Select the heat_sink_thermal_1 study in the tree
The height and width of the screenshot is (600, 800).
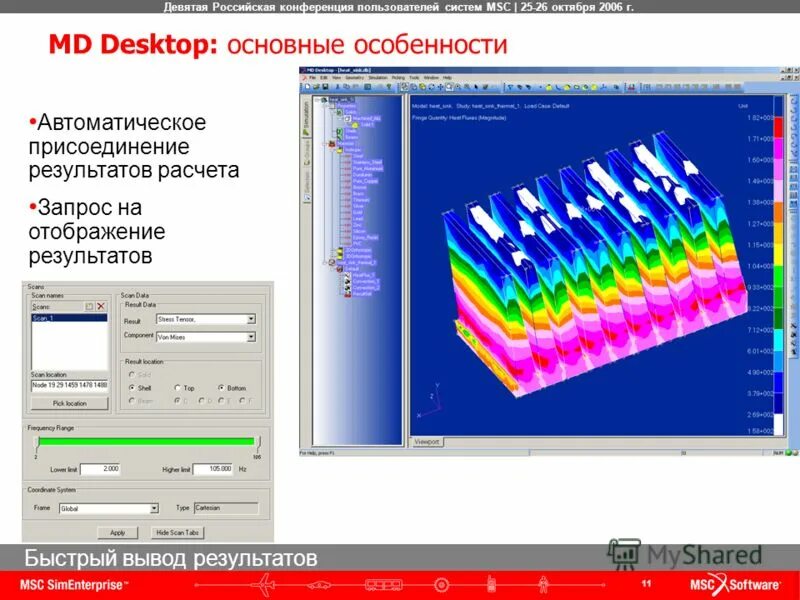[x=357, y=263]
